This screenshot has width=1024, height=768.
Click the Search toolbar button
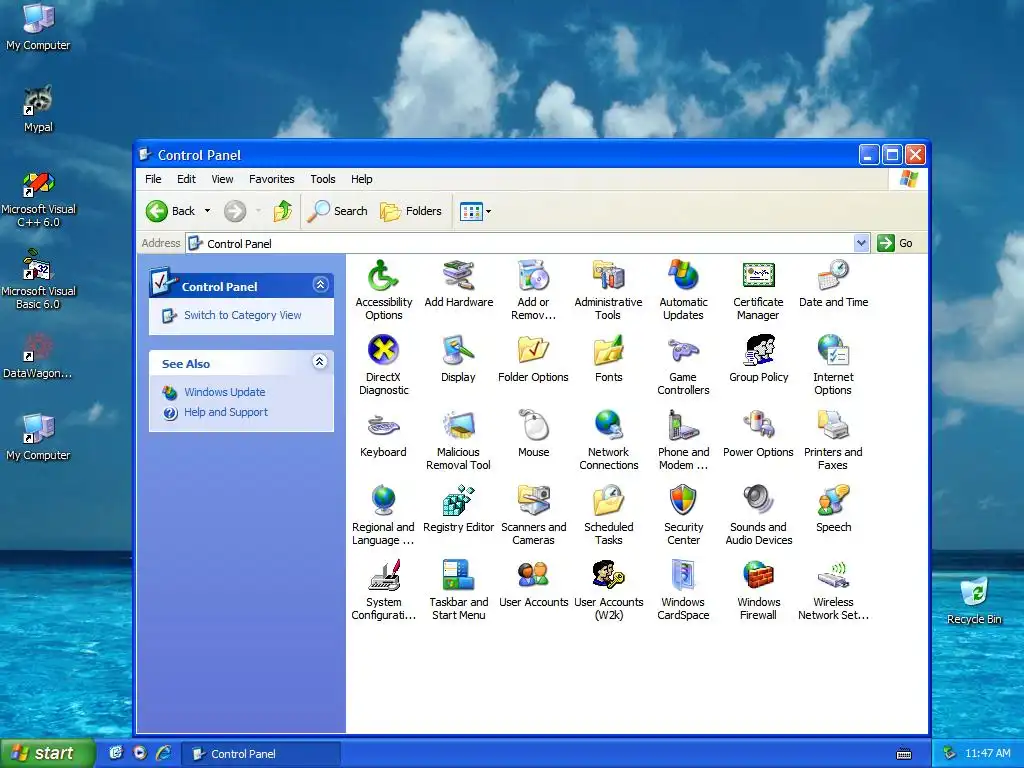click(337, 211)
